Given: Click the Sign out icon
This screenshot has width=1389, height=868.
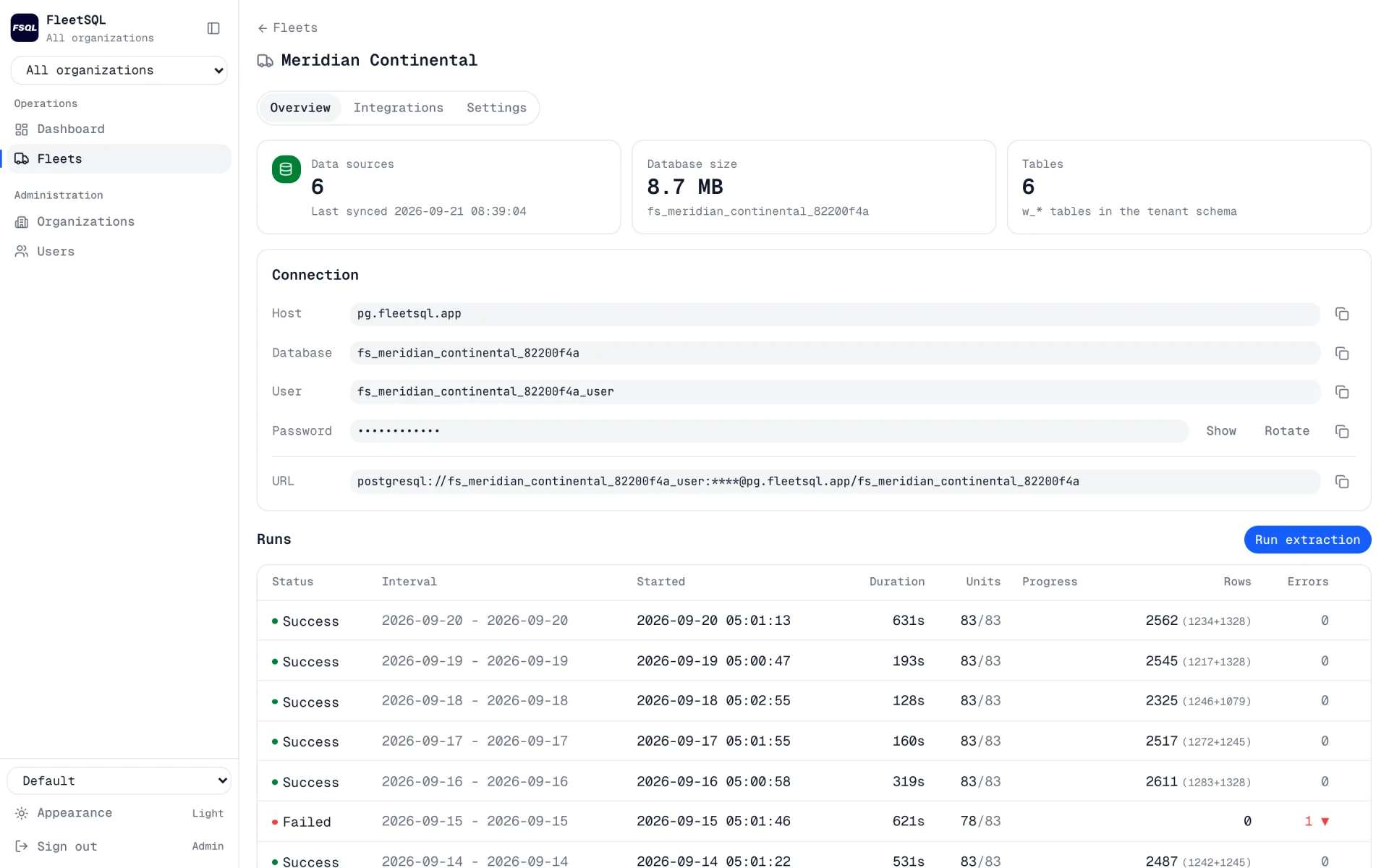Looking at the screenshot, I should tap(22, 846).
